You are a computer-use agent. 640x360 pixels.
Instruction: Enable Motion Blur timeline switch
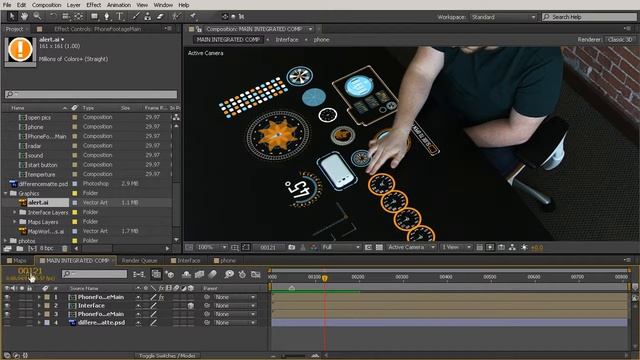pyautogui.click(x=213, y=274)
